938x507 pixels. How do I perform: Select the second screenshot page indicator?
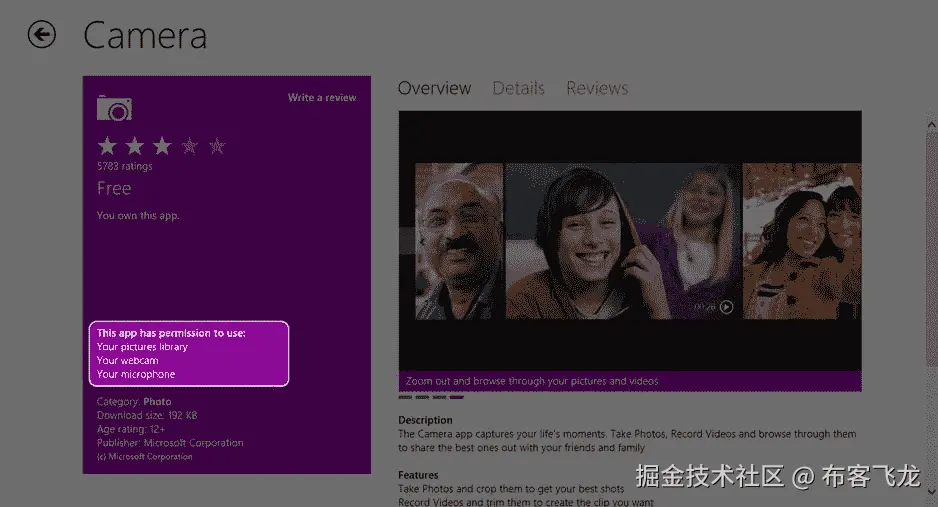[x=422, y=397]
